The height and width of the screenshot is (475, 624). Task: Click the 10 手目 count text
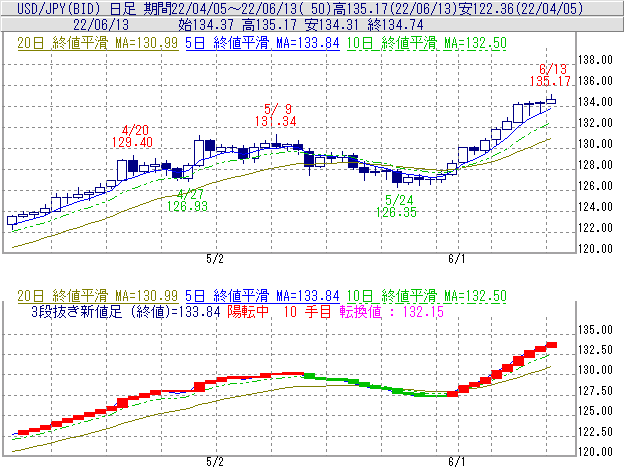[308, 311]
